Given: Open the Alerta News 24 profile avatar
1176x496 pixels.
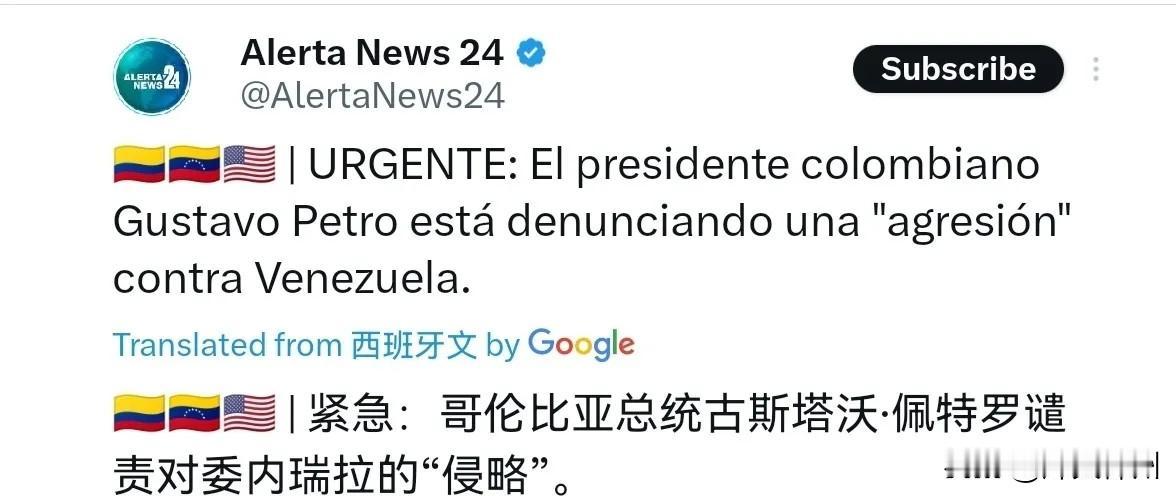Looking at the screenshot, I should [152, 77].
